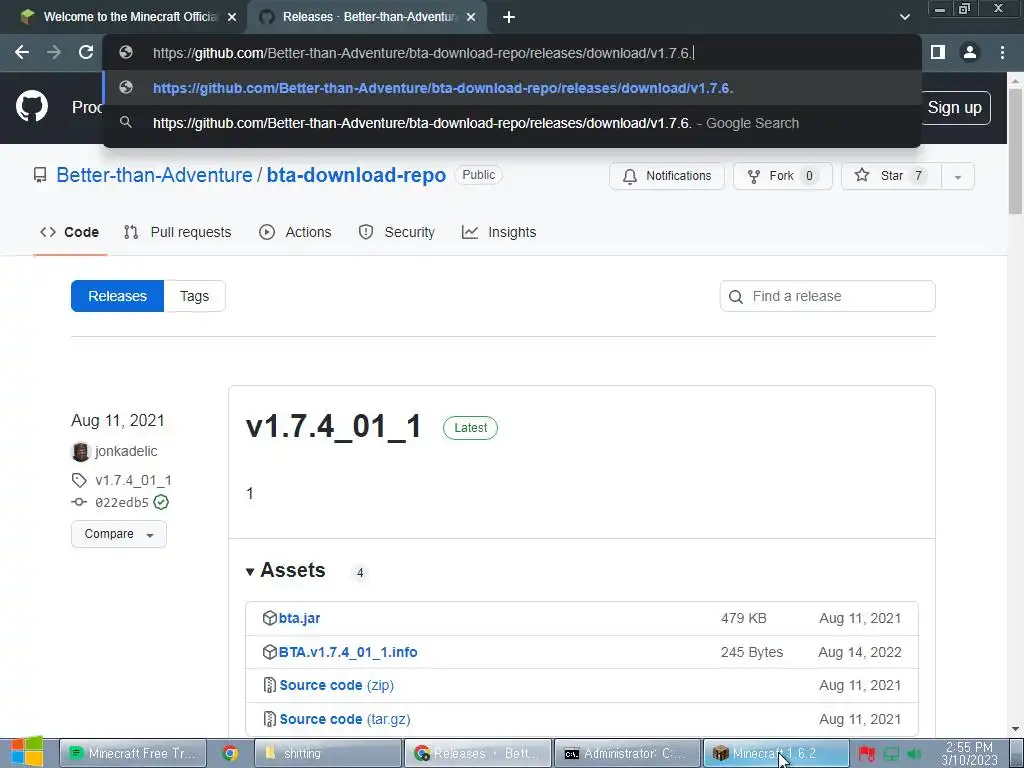Image resolution: width=1024 pixels, height=768 pixels.
Task: Open Chrome's three-dot menu
Action: [x=1002, y=52]
